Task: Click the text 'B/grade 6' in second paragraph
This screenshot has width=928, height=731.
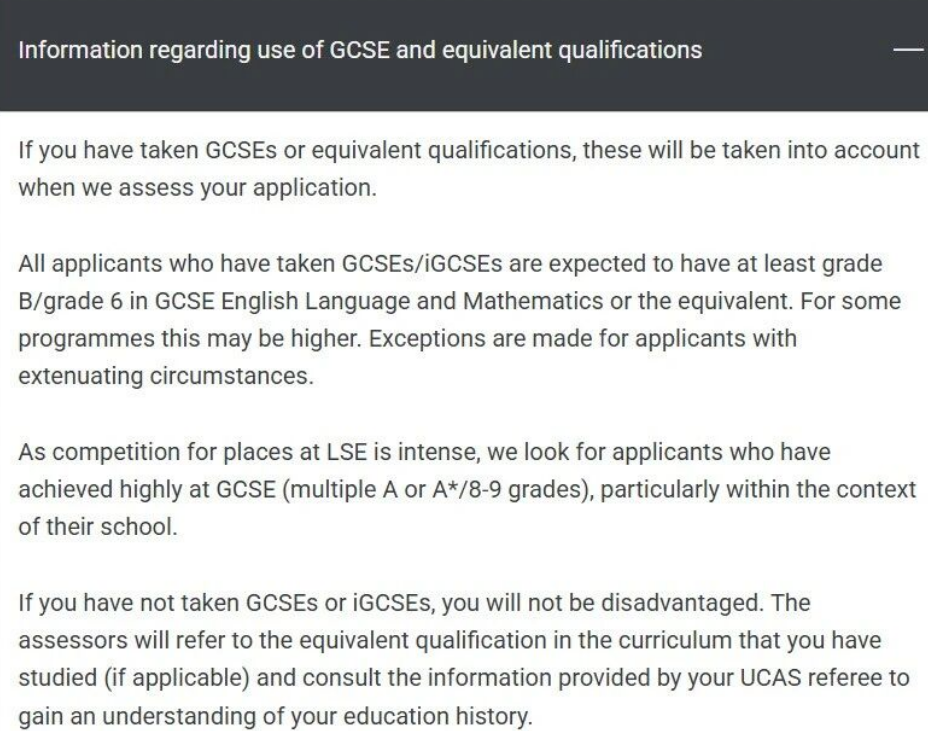Action: tap(70, 302)
